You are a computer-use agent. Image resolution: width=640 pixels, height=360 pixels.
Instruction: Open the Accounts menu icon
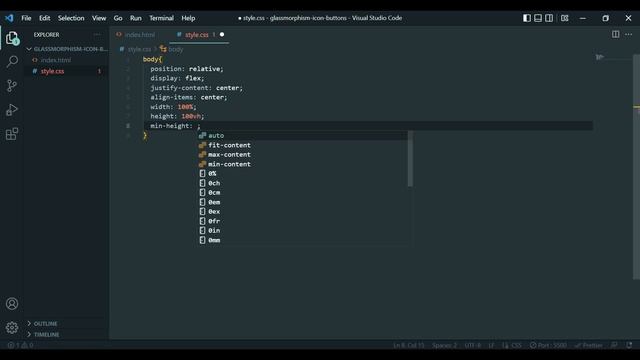point(12,304)
